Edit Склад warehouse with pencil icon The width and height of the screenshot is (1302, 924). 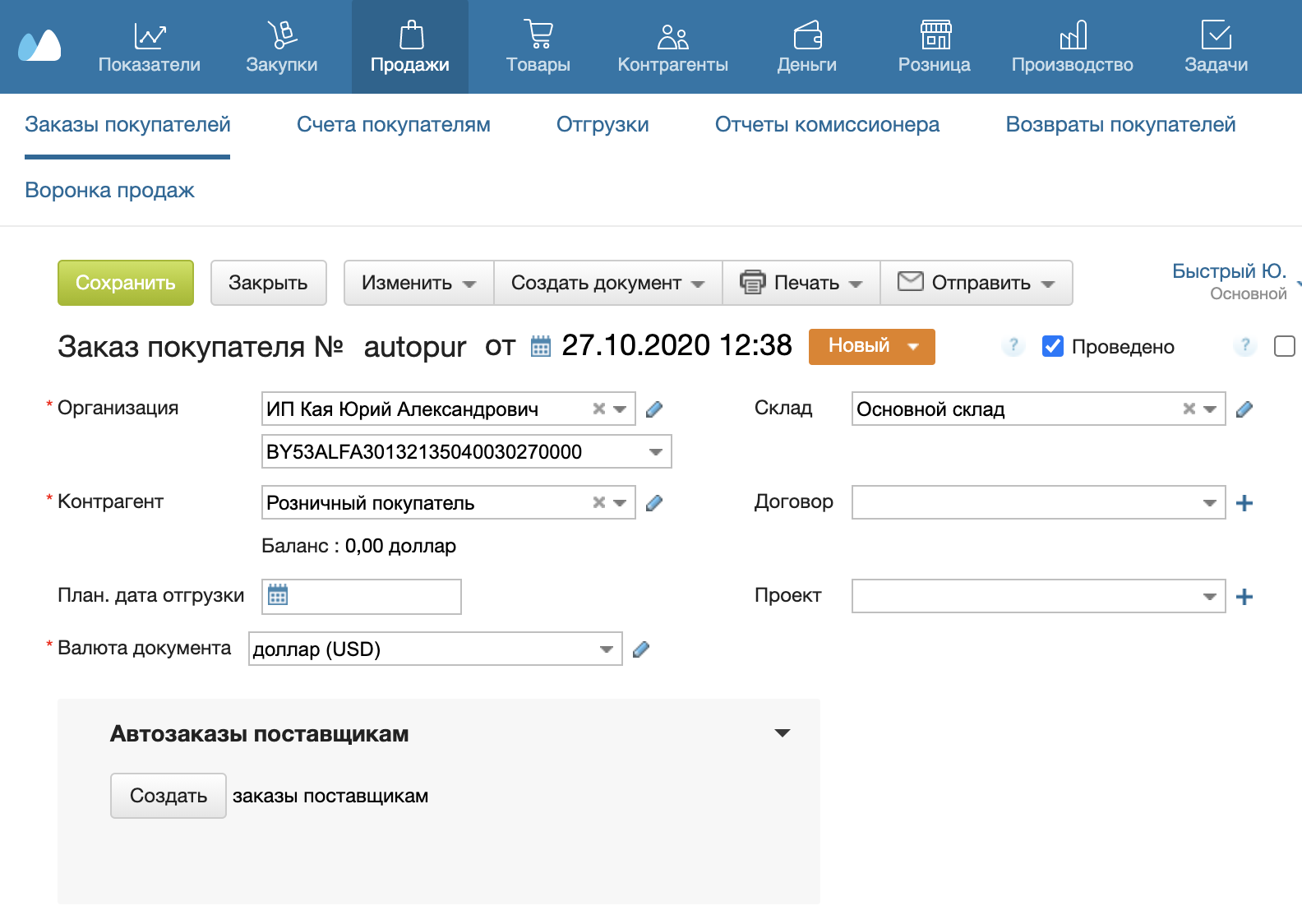pyautogui.click(x=1244, y=409)
